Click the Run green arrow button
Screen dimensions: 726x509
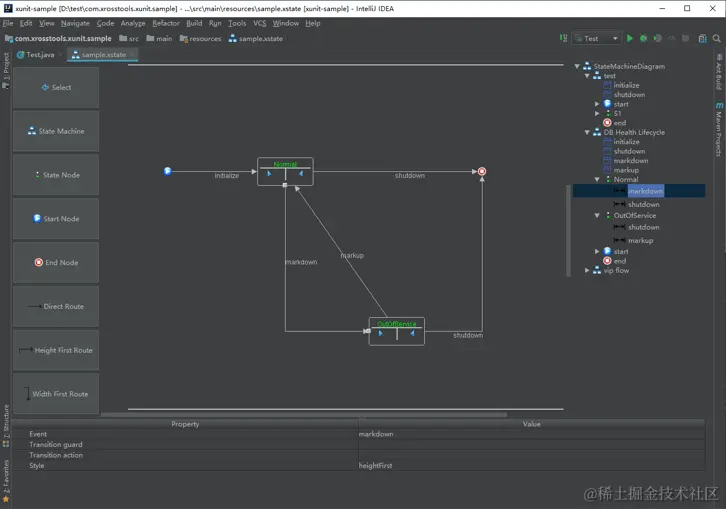[630, 38]
